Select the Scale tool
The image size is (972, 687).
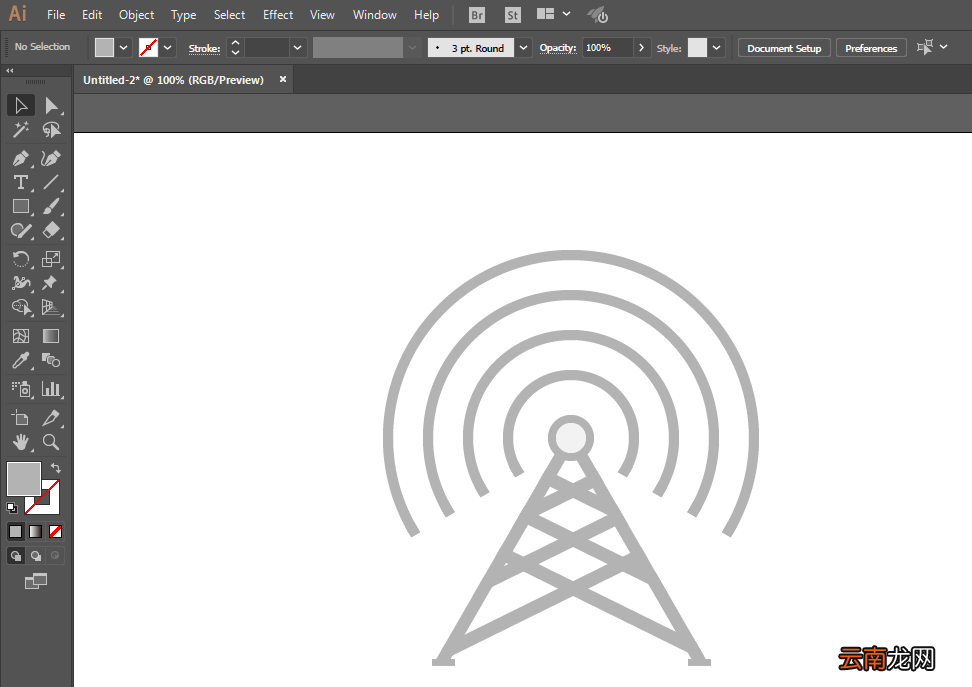pyautogui.click(x=51, y=259)
